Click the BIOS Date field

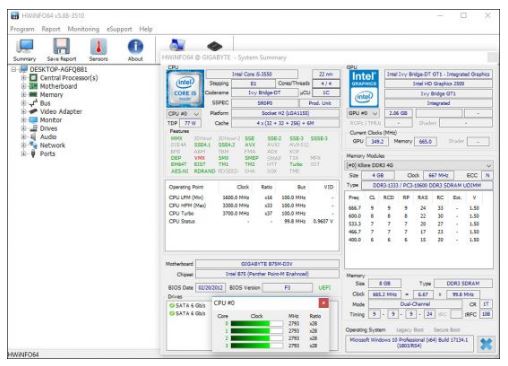(x=211, y=288)
